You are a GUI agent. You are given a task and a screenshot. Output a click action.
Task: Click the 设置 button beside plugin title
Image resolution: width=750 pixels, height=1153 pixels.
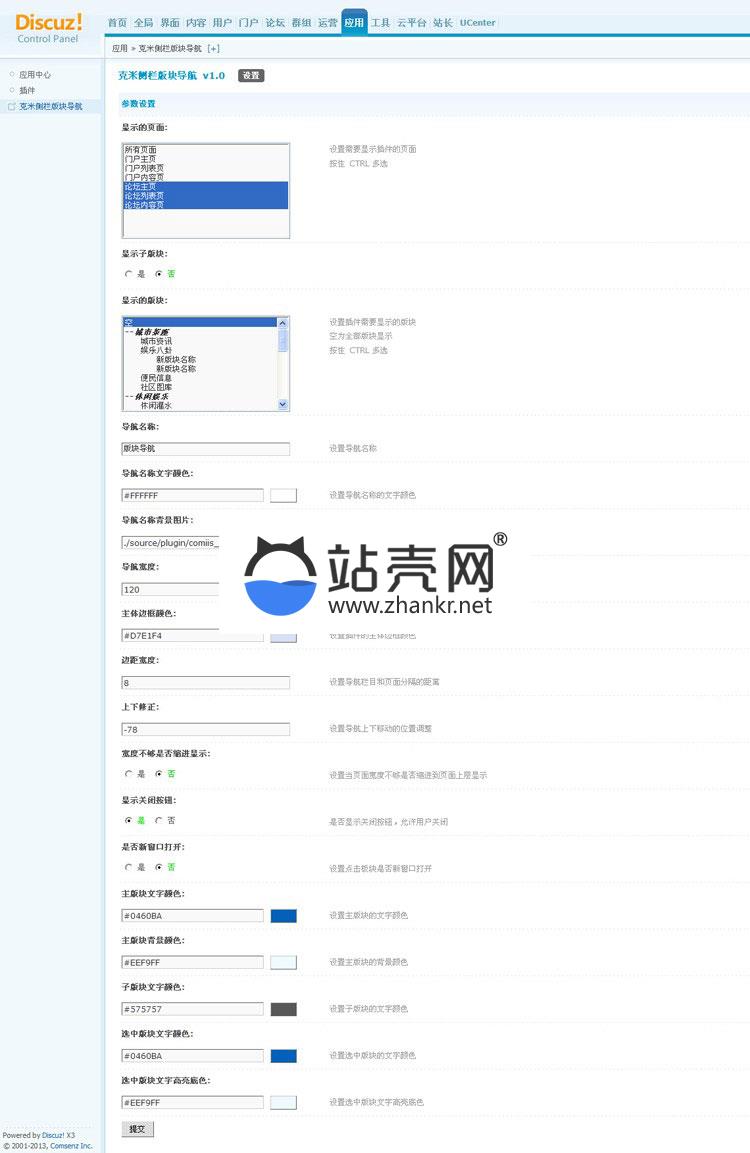251,76
